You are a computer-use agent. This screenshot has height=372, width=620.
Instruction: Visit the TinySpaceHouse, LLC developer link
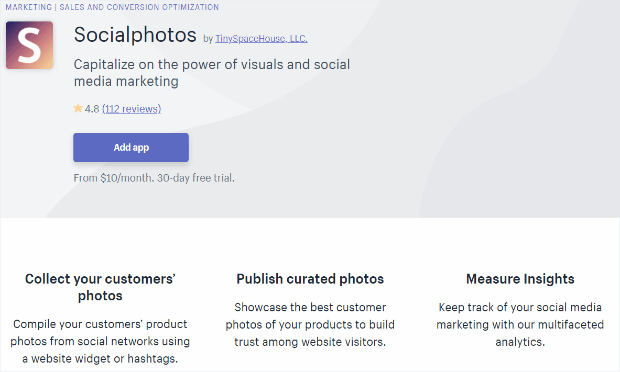tap(261, 38)
